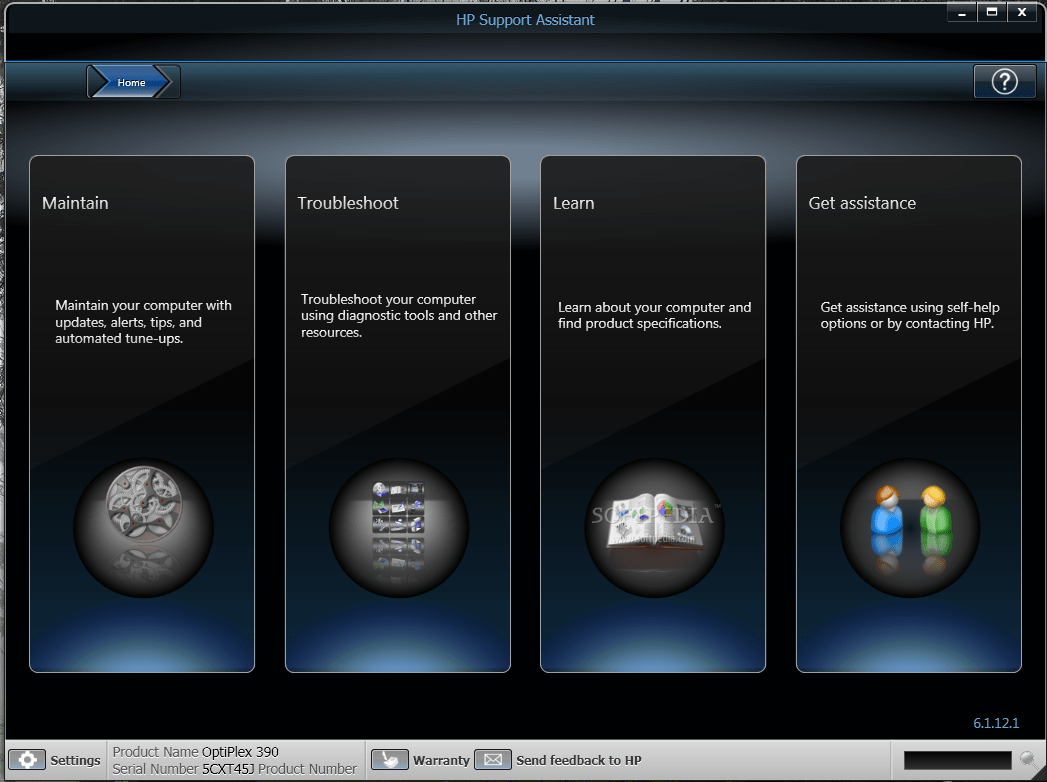Image resolution: width=1047 pixels, height=782 pixels.
Task: Click the search input field
Action: (958, 760)
